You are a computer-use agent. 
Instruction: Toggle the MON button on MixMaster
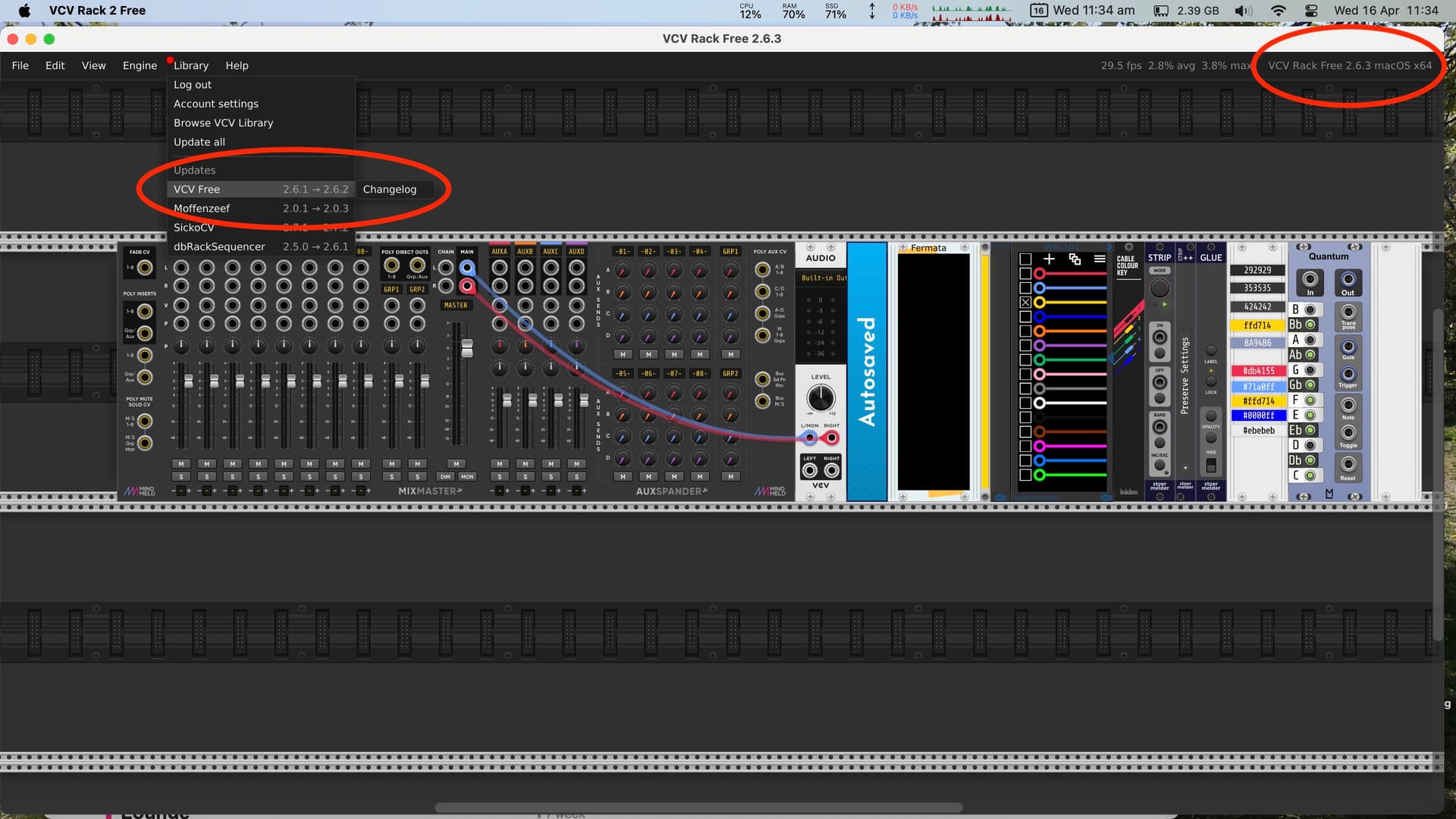[x=467, y=477]
